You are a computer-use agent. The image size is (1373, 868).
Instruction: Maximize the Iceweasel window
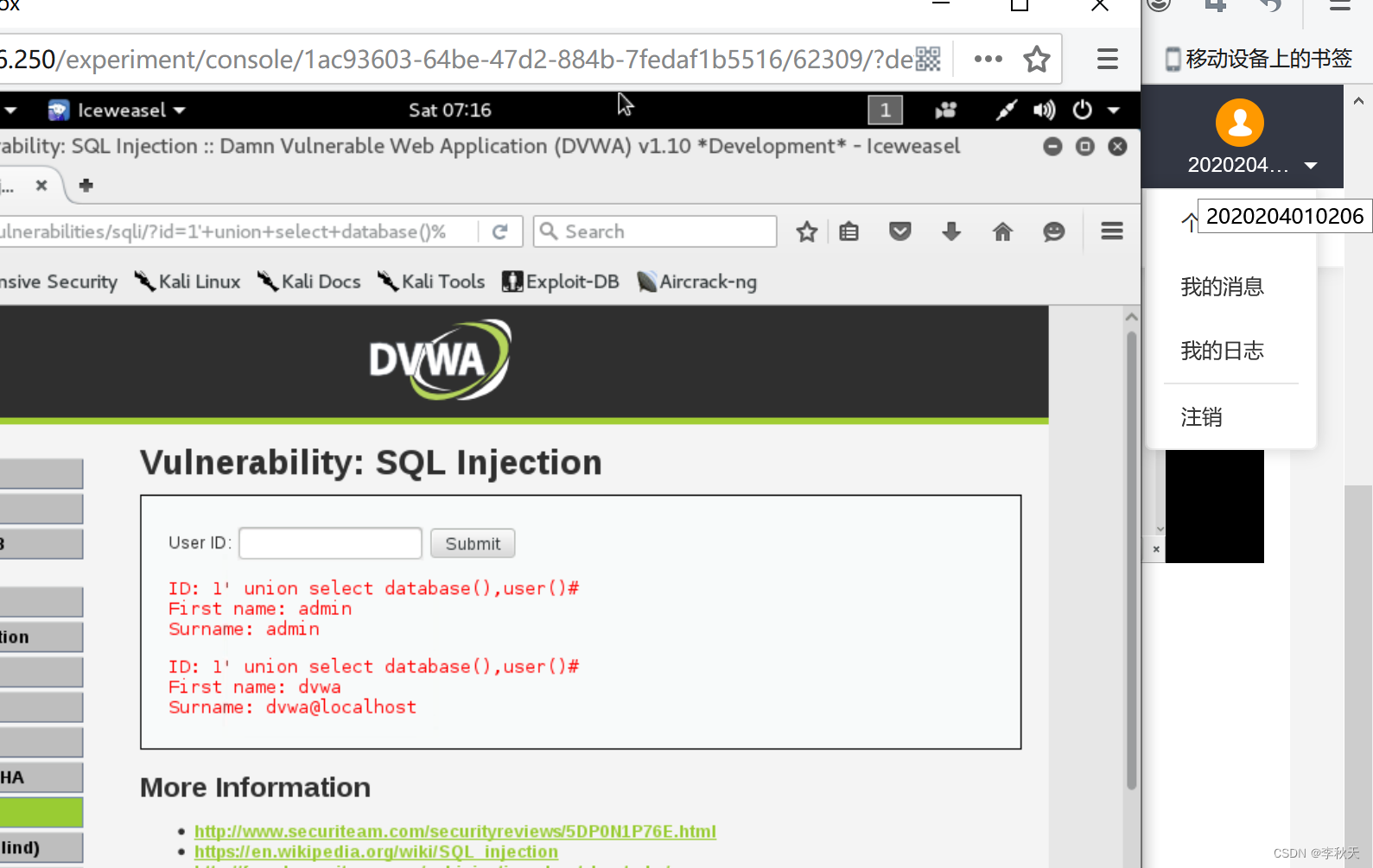(1085, 146)
